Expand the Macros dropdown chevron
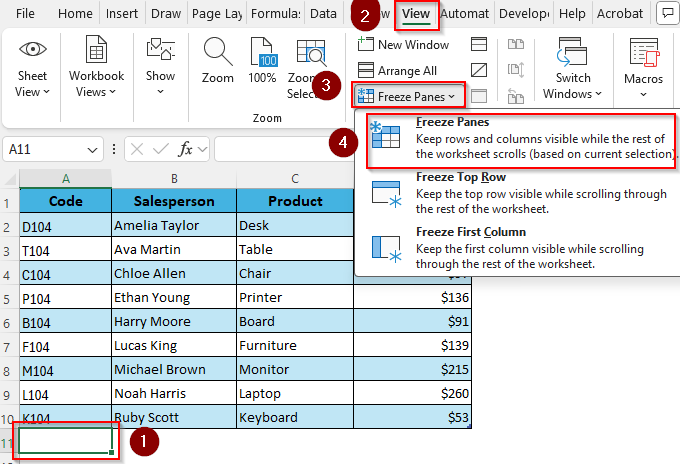The width and height of the screenshot is (680, 464). point(644,94)
